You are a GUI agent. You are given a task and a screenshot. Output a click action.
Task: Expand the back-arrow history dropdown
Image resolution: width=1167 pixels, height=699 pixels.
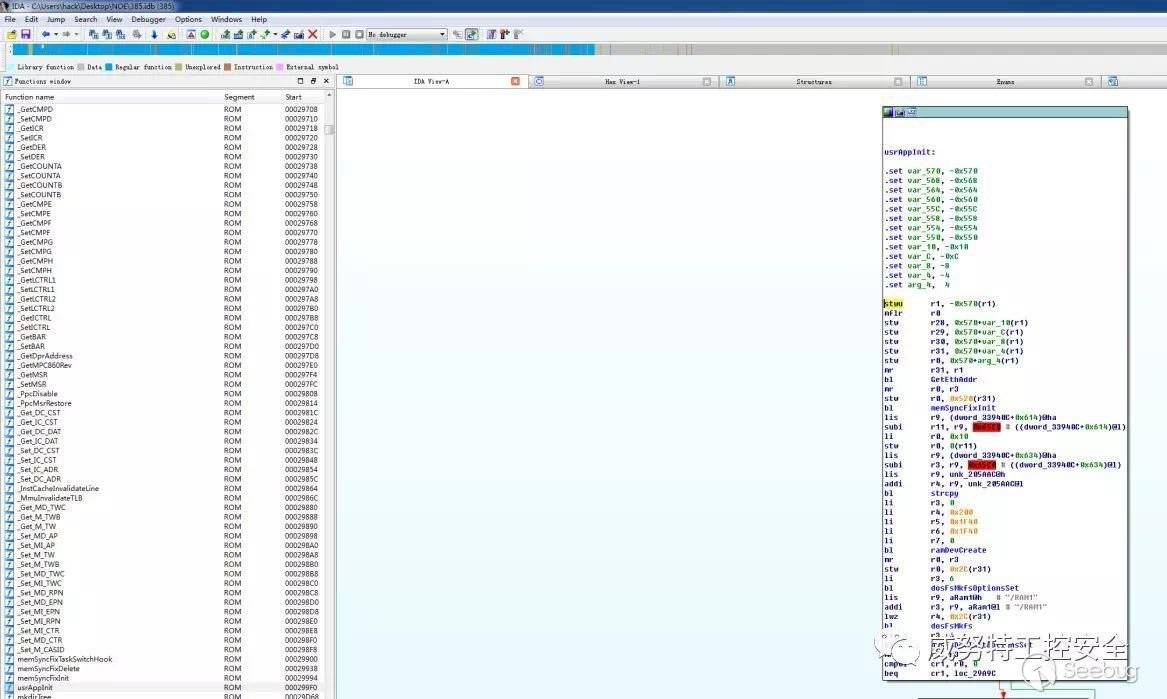click(x=56, y=34)
